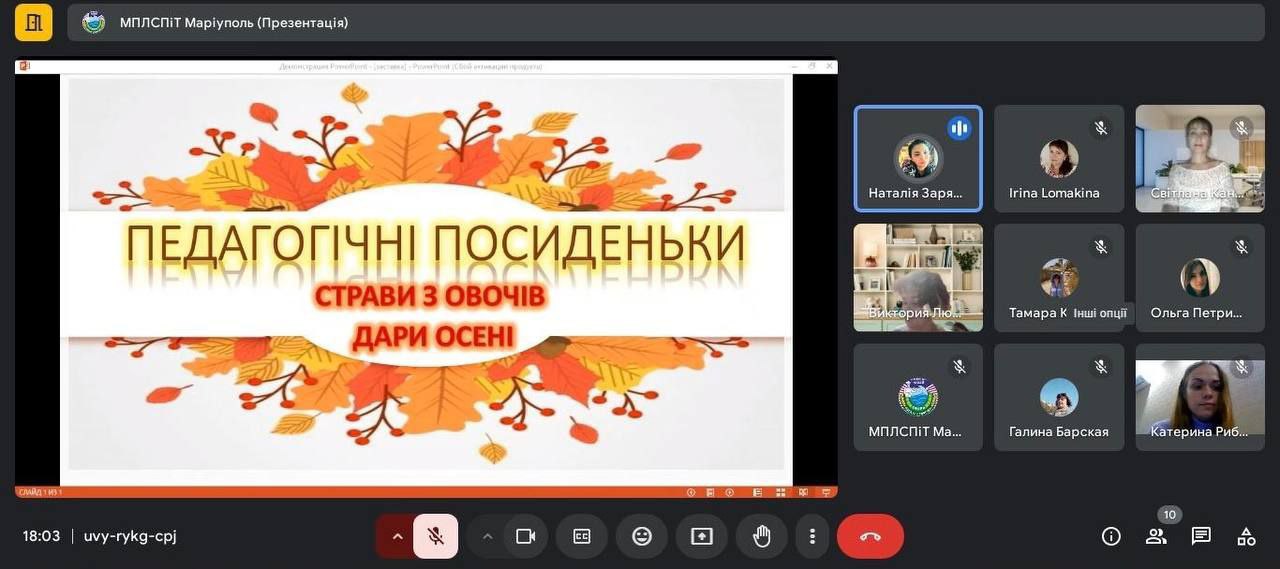Screen dimensions: 1280x569
Task: Turn on closed captions
Action: point(582,536)
